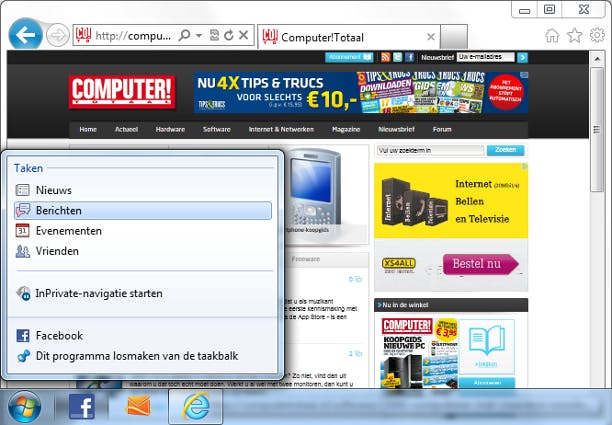Image resolution: width=612 pixels, height=425 pixels.
Task: Click the address bar URL field
Action: pyautogui.click(x=133, y=36)
